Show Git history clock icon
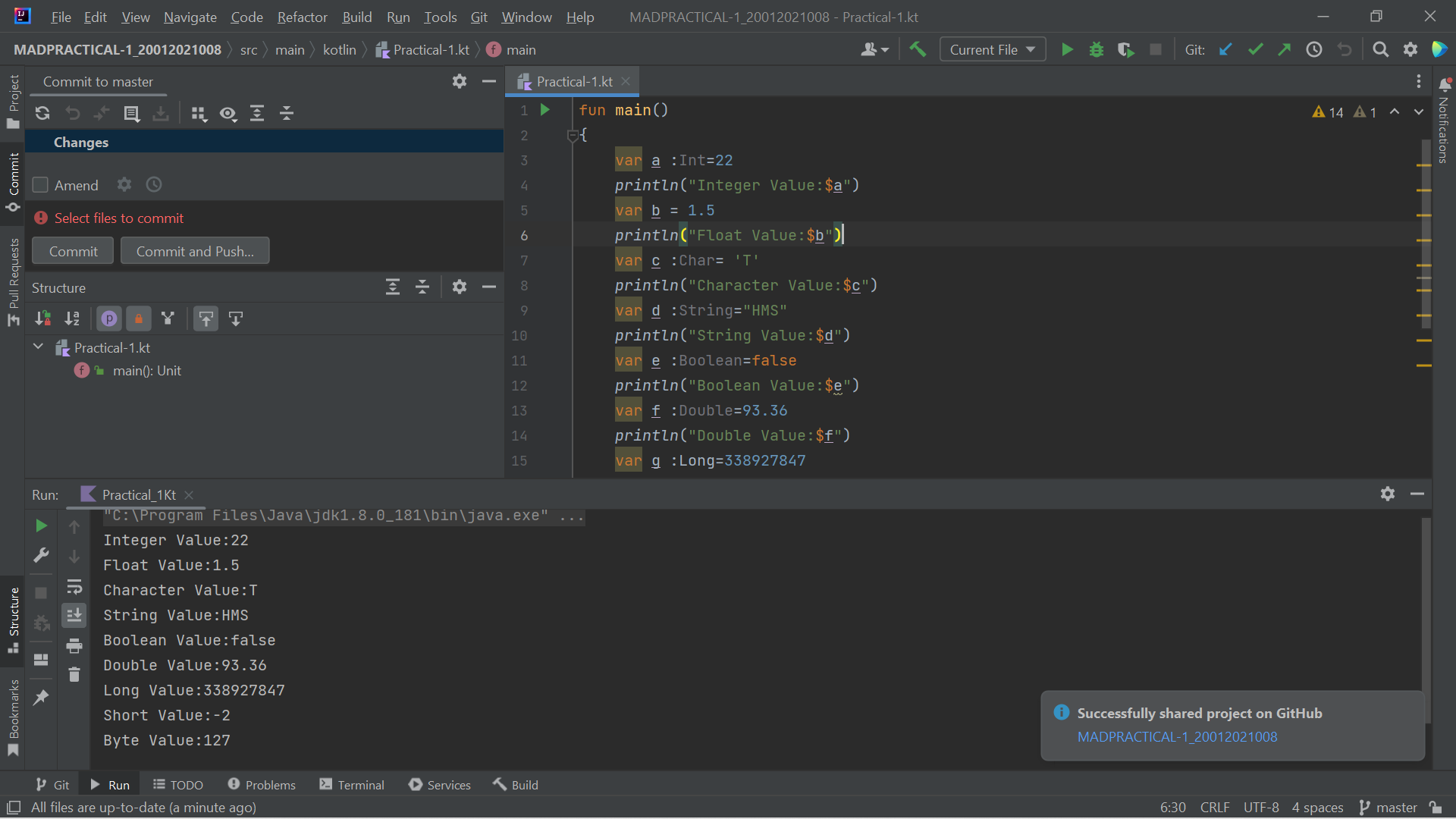The image size is (1456, 819). coord(1314,50)
